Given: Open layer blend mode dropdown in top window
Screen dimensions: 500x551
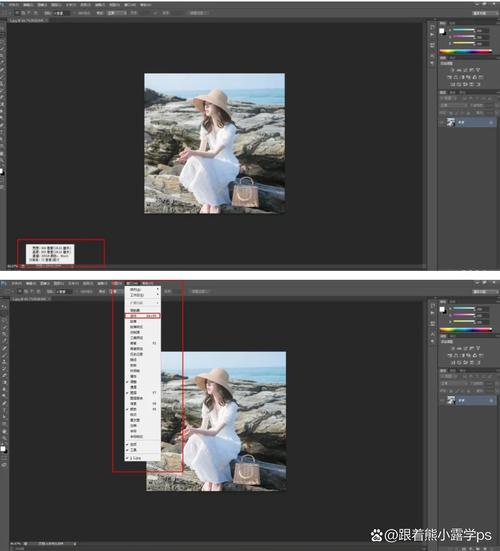Looking at the screenshot, I should click(454, 105).
